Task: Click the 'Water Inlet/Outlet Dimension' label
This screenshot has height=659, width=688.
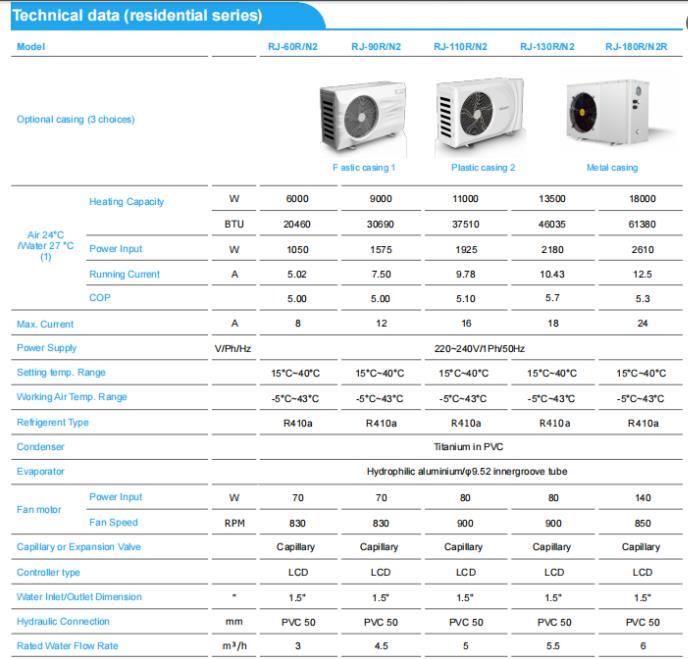Action: pos(79,597)
